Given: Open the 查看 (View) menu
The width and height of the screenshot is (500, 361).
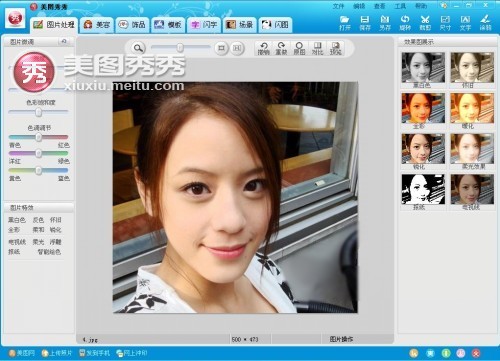Looking at the screenshot, I should coord(380,6).
